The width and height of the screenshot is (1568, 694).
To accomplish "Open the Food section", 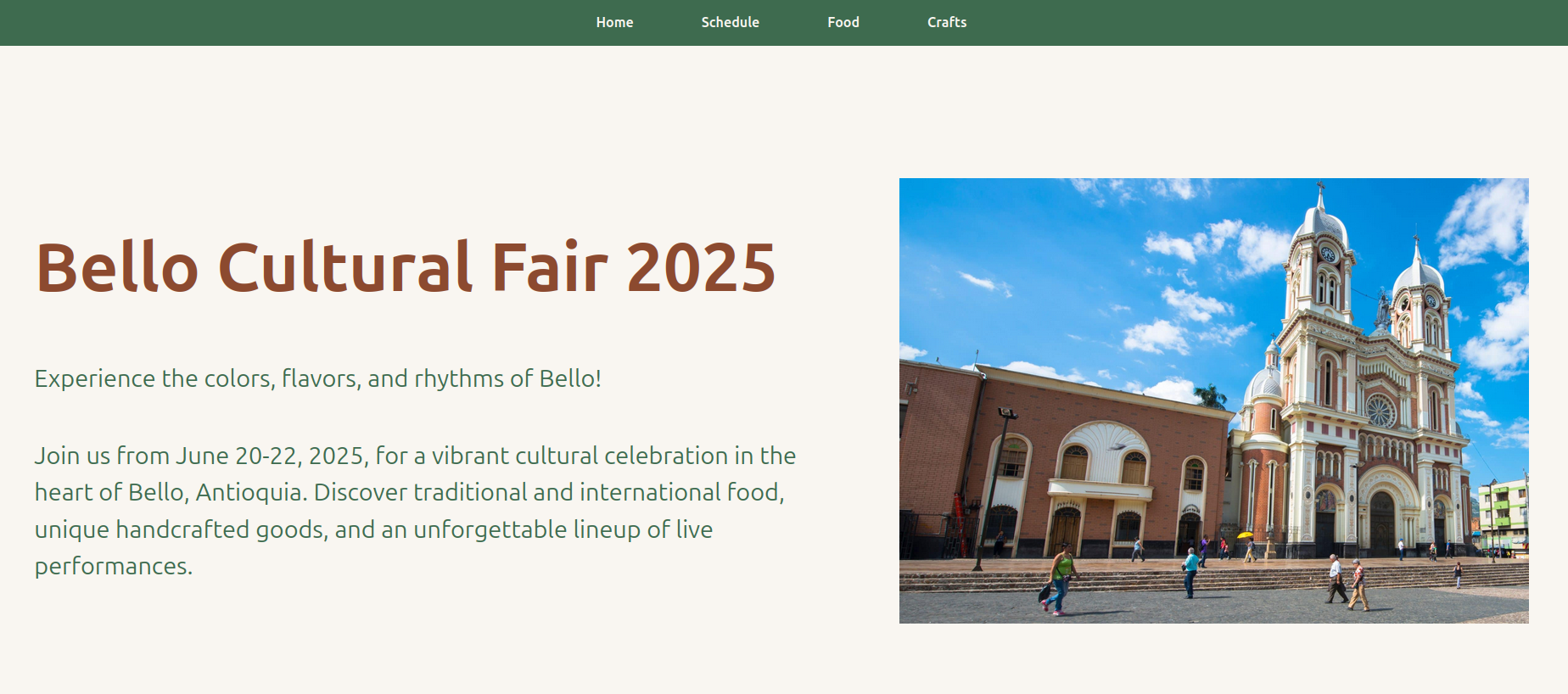I will click(843, 22).
